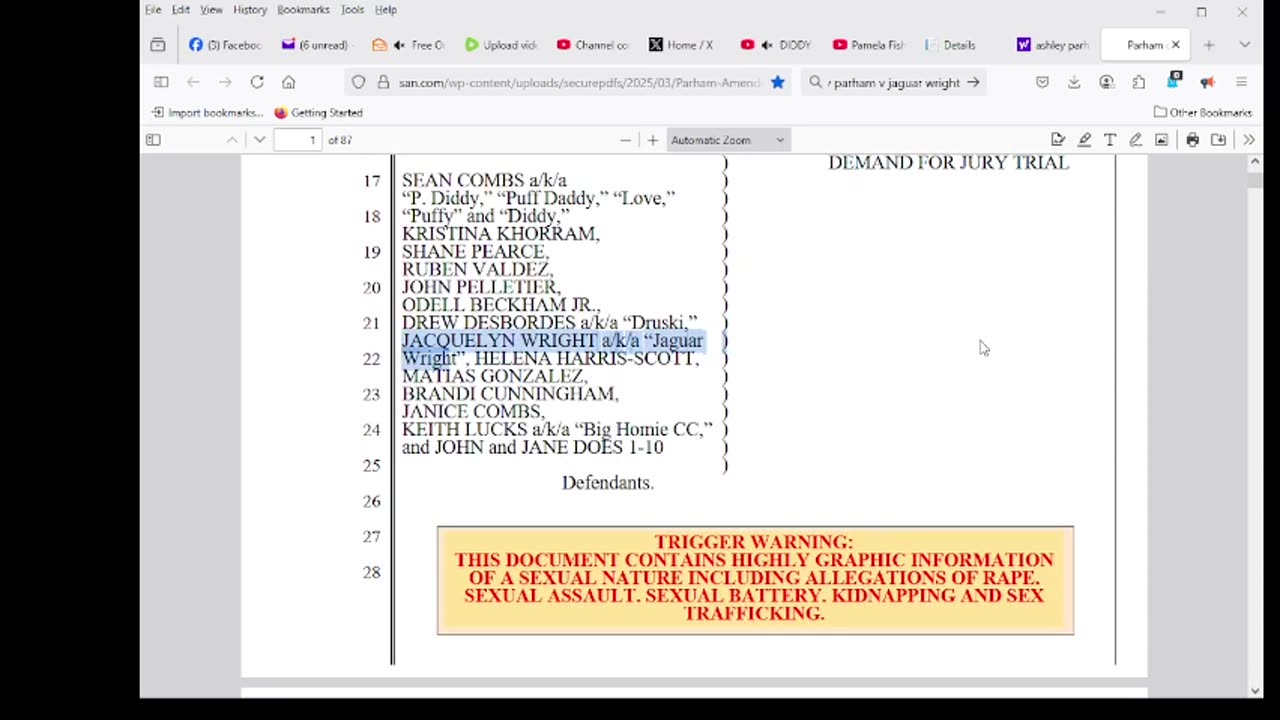Open the Tools menu
The width and height of the screenshot is (1280, 720).
point(352,10)
